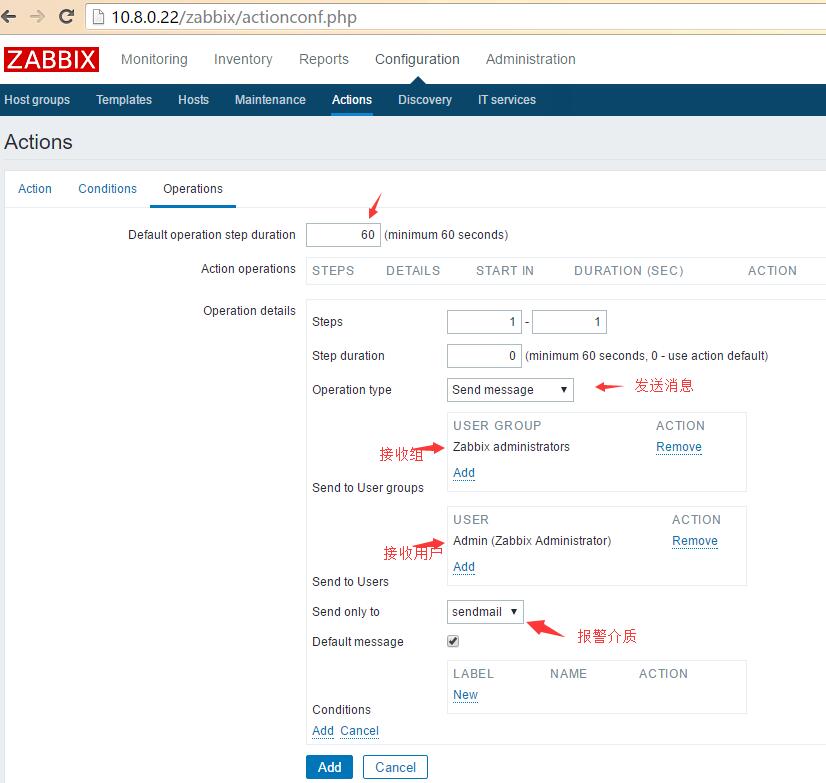This screenshot has height=783, width=826.
Task: Click the LABEL column header
Action: point(473,674)
